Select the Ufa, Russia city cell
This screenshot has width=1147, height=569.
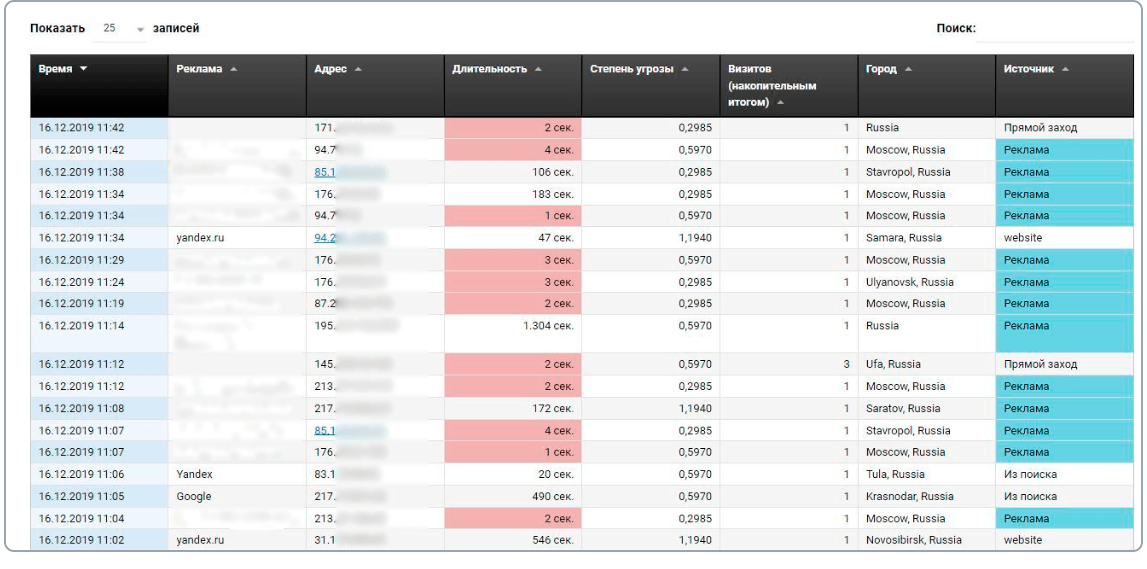[927, 365]
